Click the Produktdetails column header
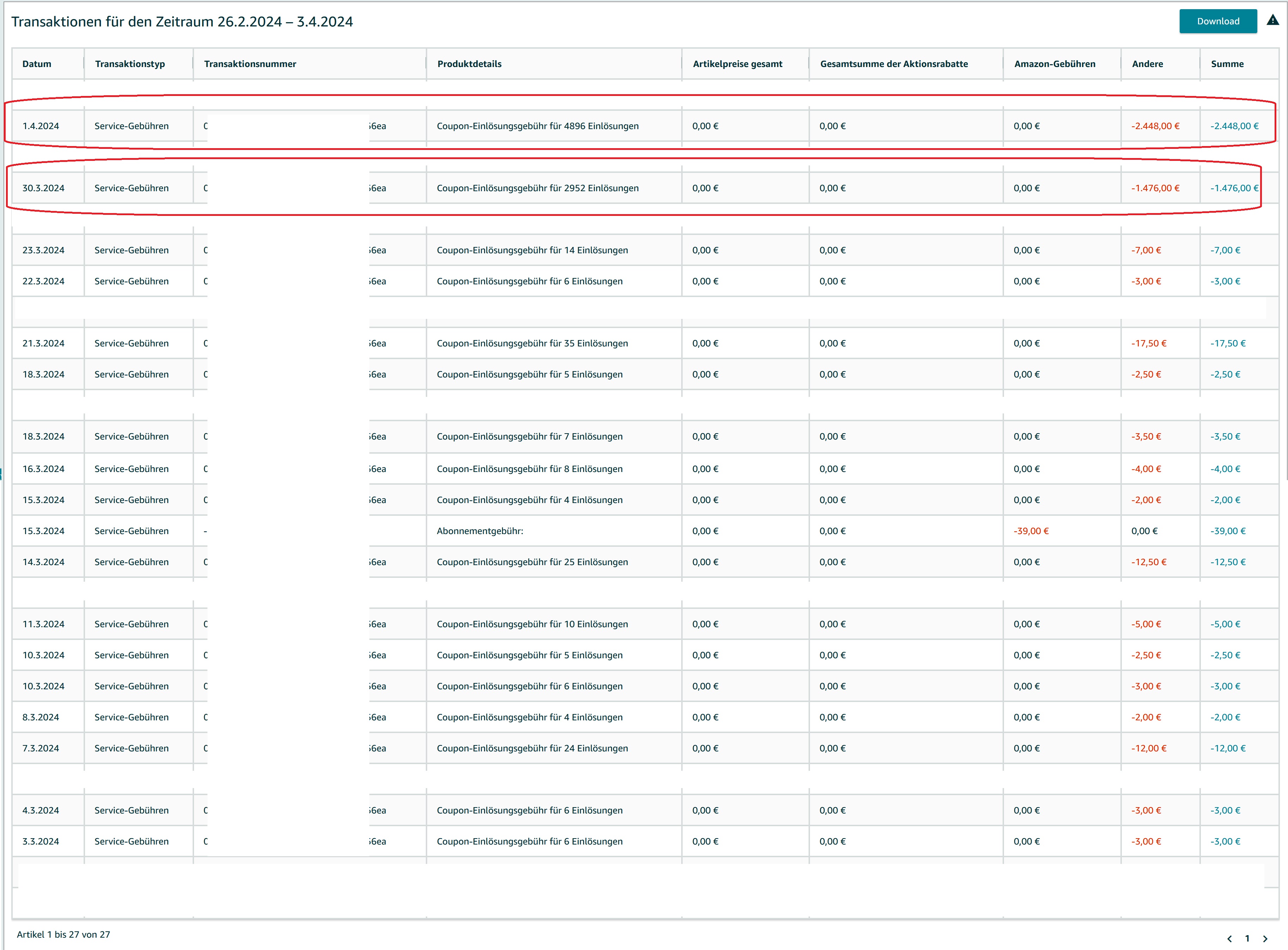Viewport: 1288px width, 950px height. 469,64
